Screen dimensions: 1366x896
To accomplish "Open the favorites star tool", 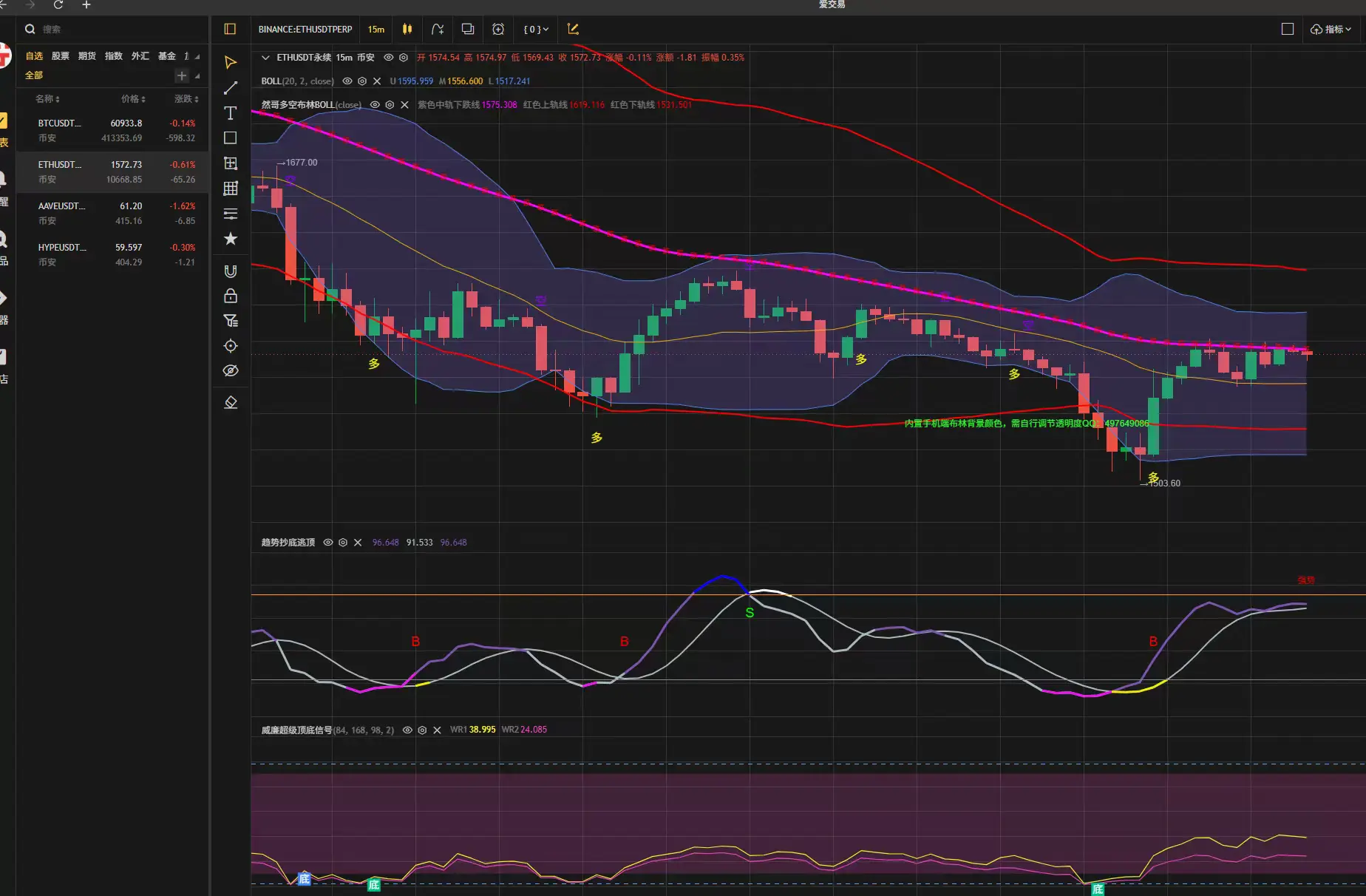I will tap(231, 238).
